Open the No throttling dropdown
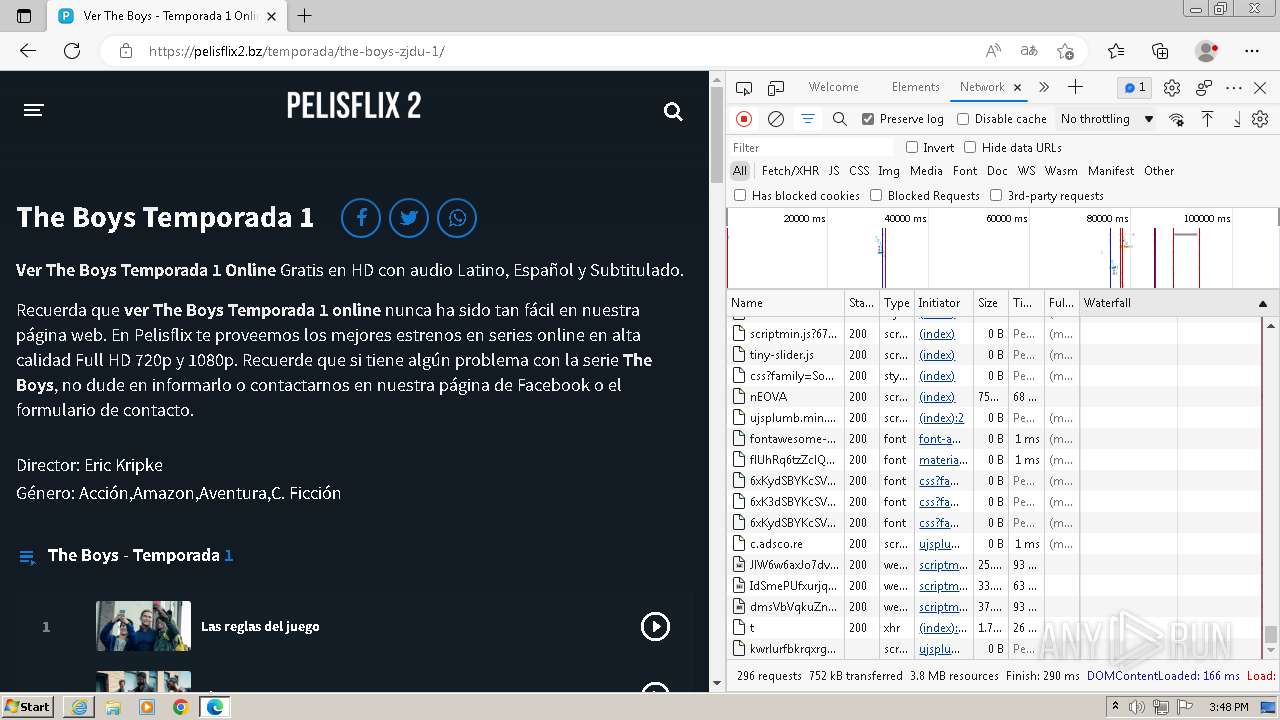Image resolution: width=1280 pixels, height=720 pixels. coord(1106,119)
